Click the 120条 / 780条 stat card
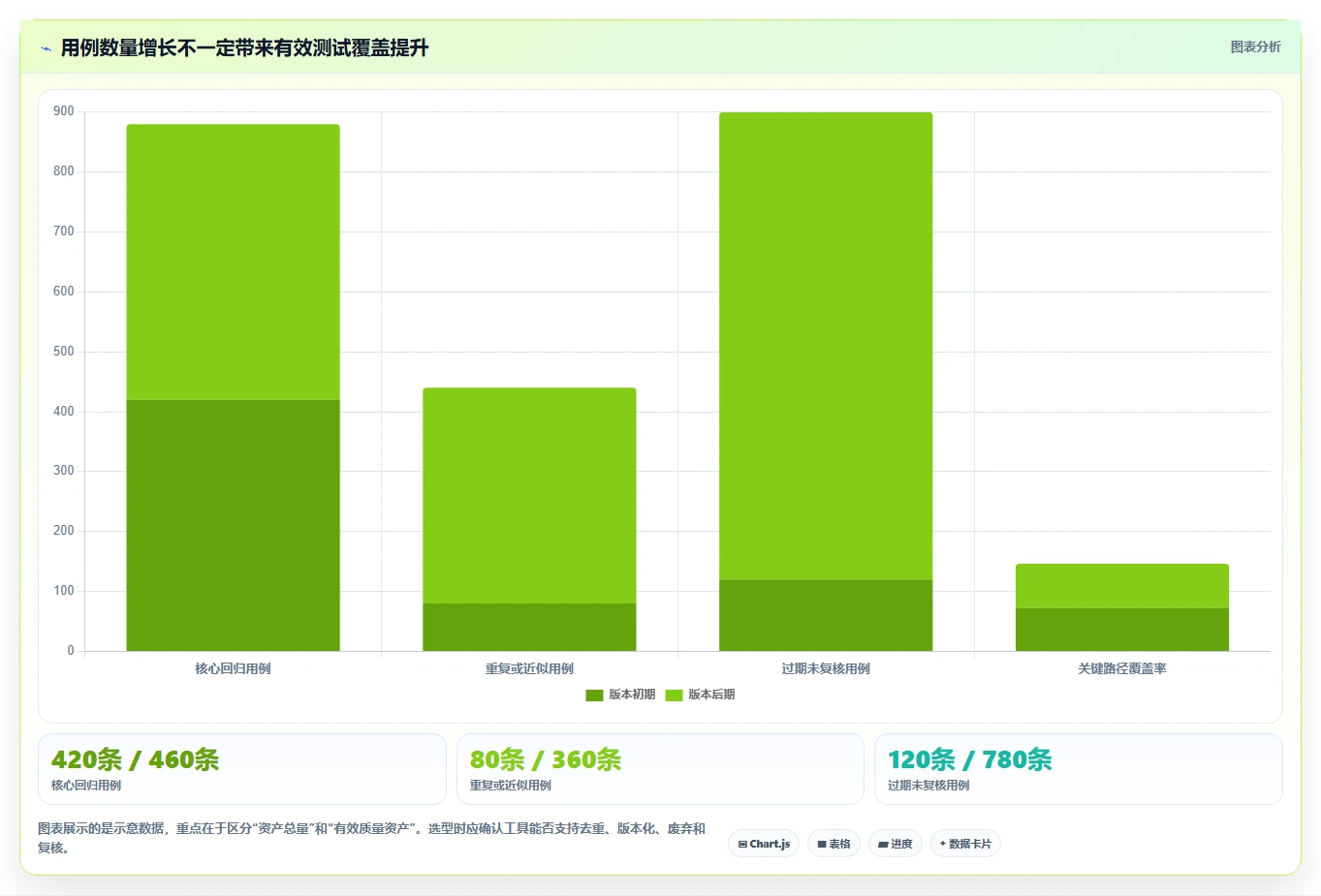 coord(1078,769)
